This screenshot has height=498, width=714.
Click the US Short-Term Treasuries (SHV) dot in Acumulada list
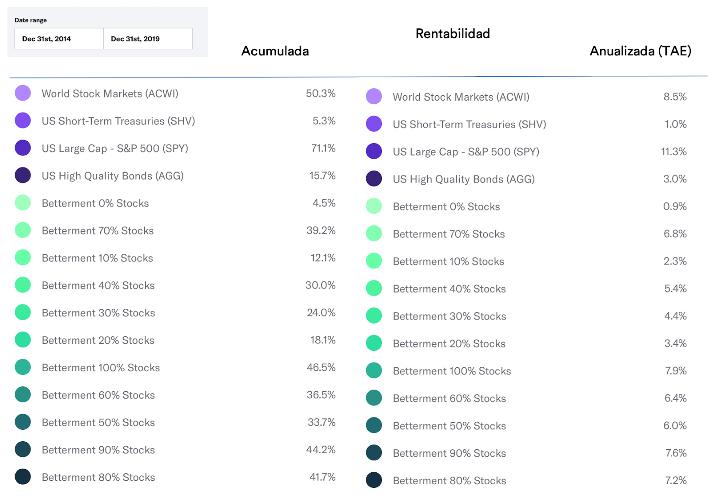pyautogui.click(x=23, y=121)
